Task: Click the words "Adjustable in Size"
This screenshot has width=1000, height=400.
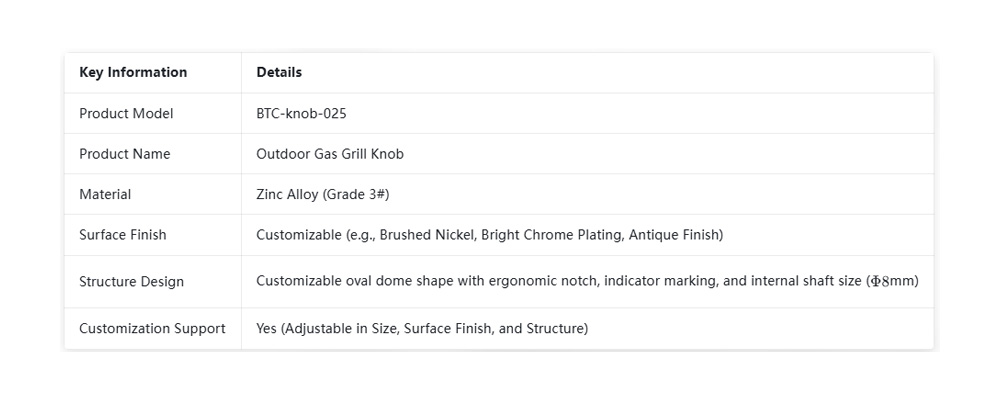Action: (340, 328)
